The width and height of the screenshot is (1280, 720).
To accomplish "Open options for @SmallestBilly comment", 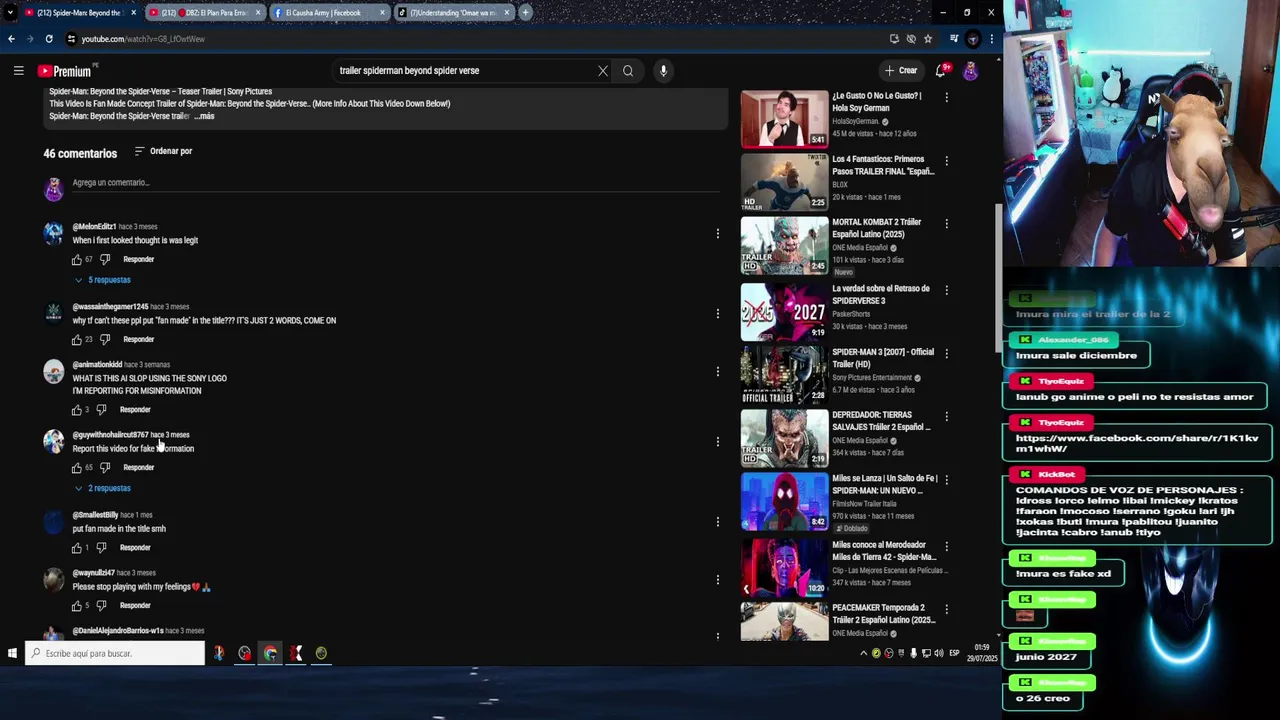I will tap(717, 521).
